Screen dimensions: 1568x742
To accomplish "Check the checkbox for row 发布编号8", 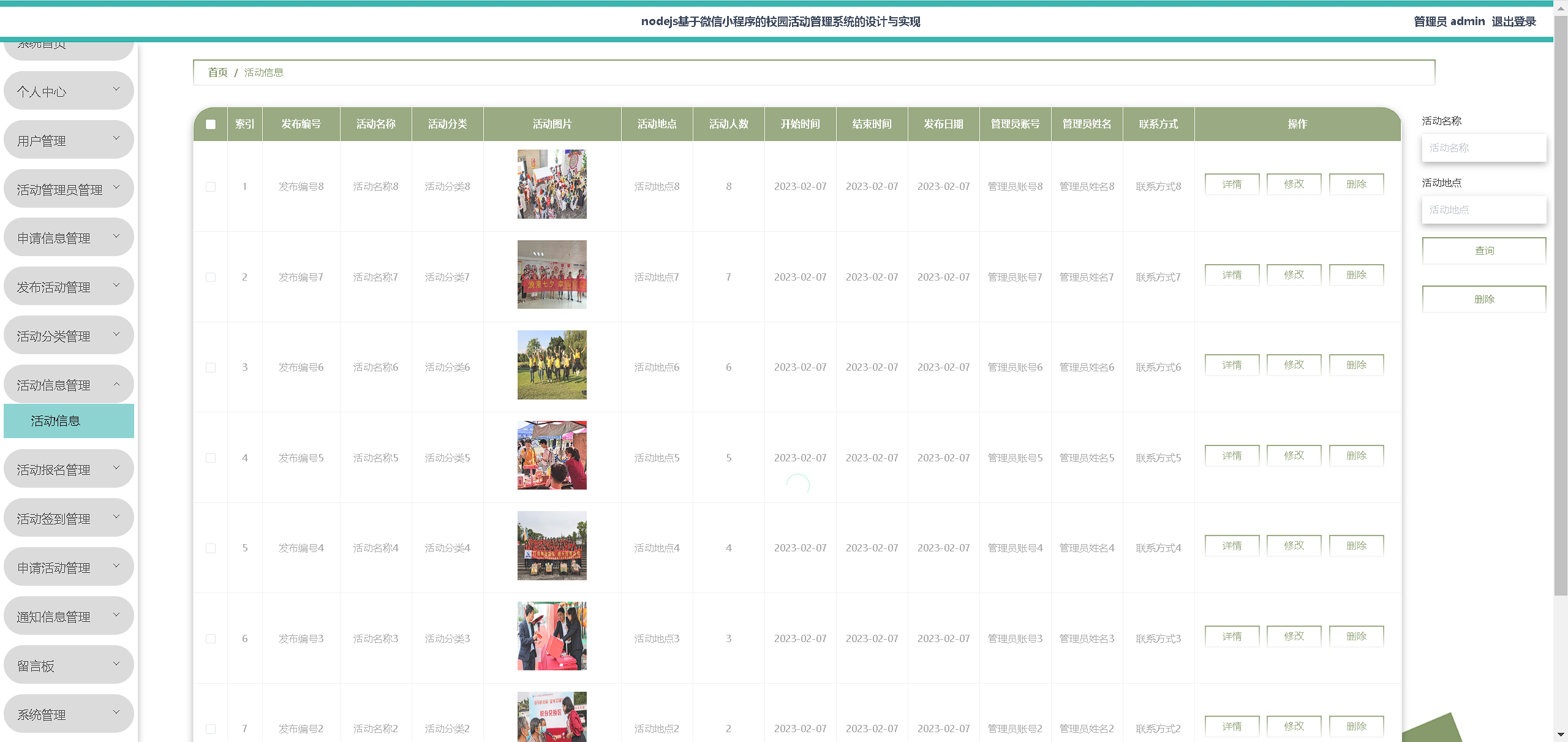I will tap(211, 187).
